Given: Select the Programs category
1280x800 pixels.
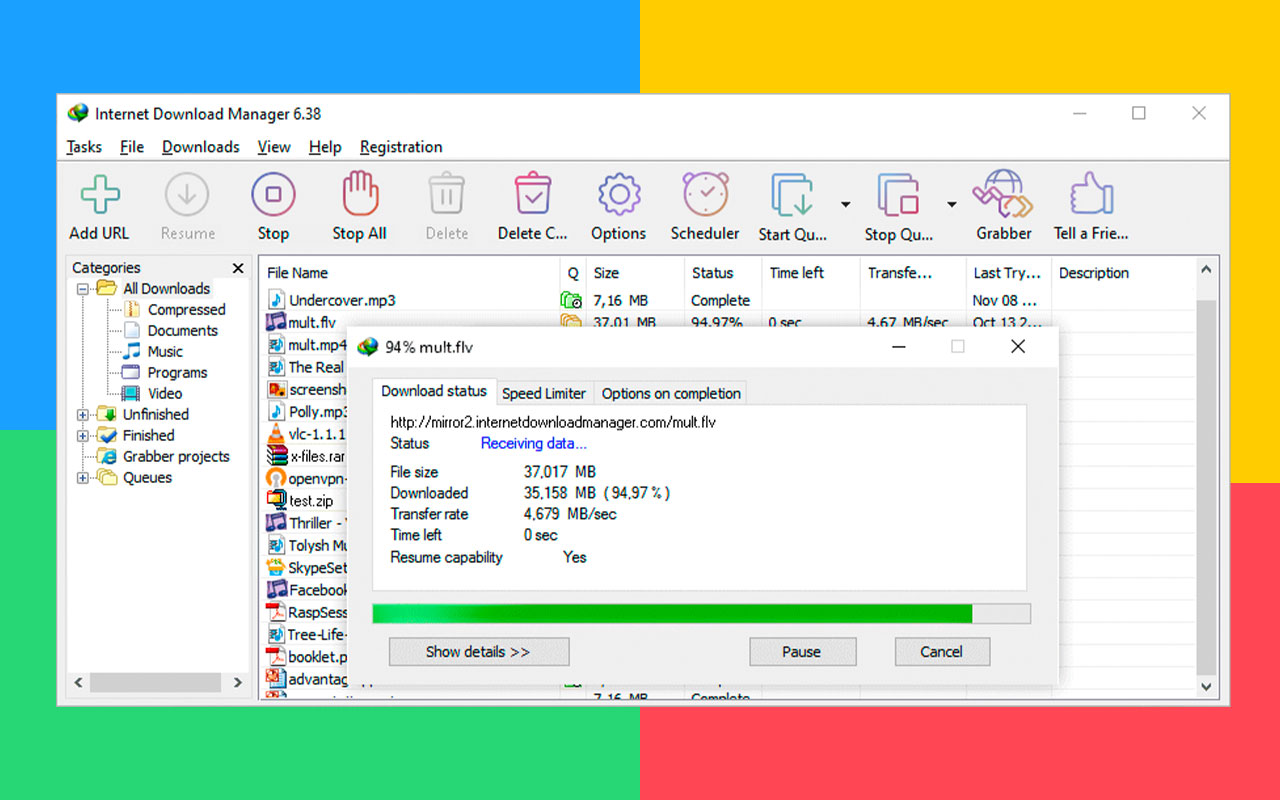Looking at the screenshot, I should click(177, 373).
